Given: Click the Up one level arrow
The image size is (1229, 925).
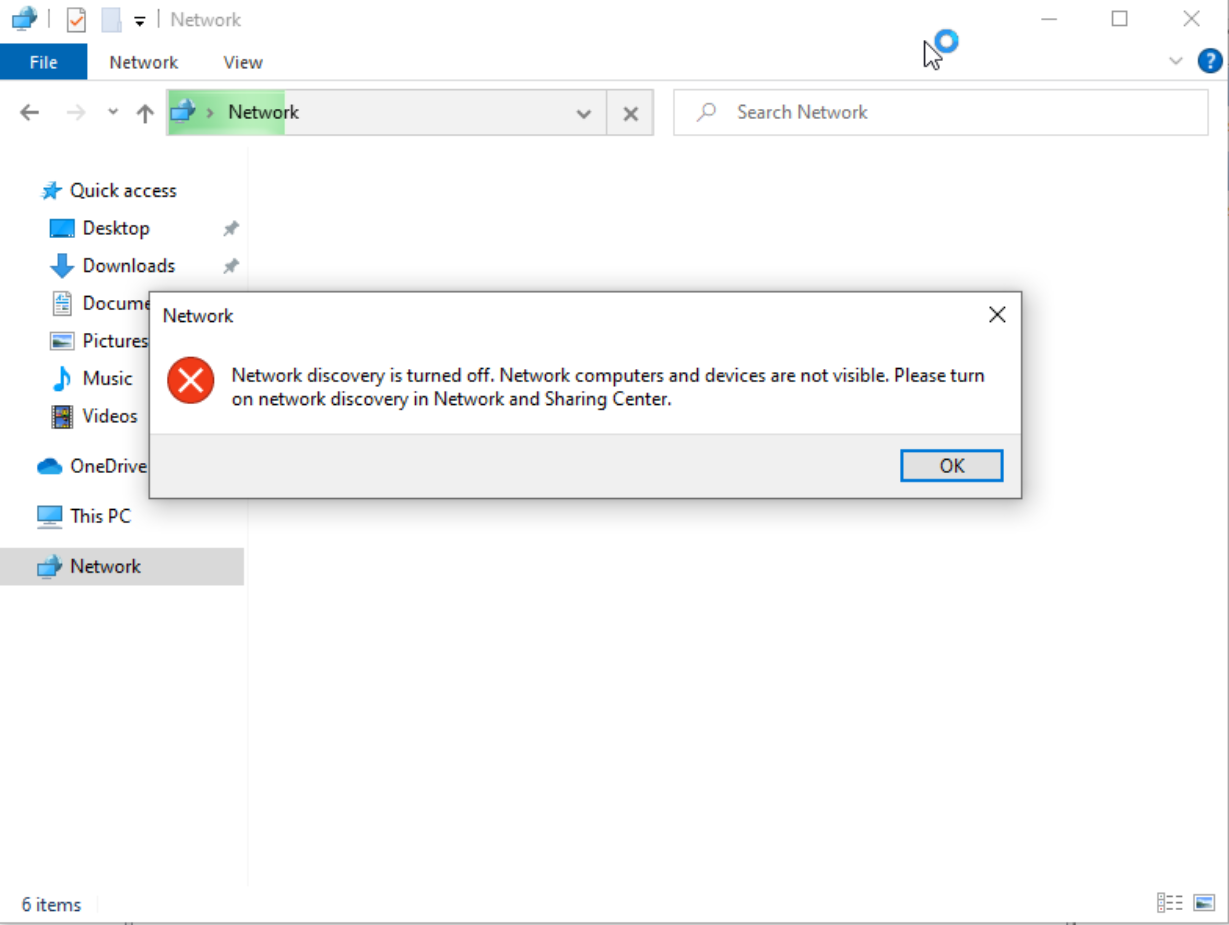Looking at the screenshot, I should tap(145, 113).
